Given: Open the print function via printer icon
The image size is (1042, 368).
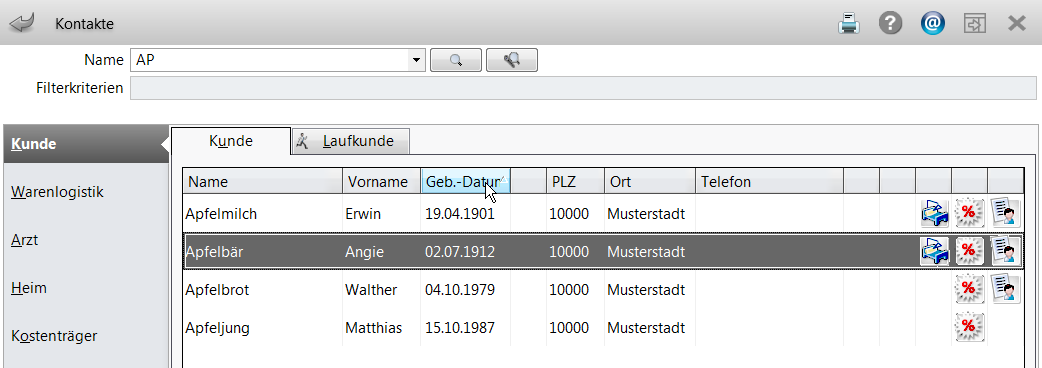Looking at the screenshot, I should pyautogui.click(x=849, y=24).
